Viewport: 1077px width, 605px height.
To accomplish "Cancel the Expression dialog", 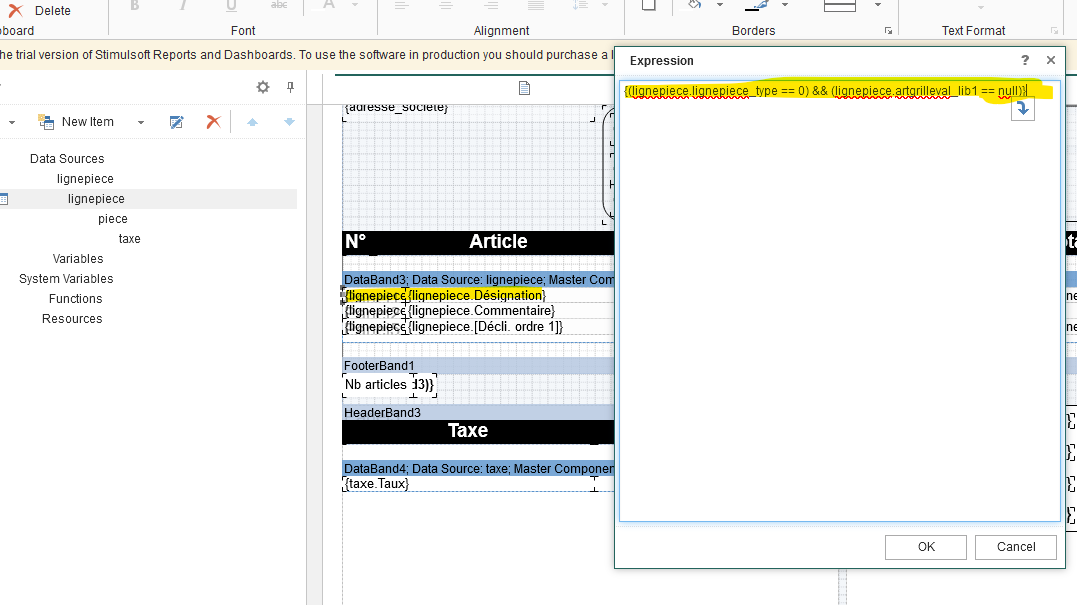I will [1016, 547].
